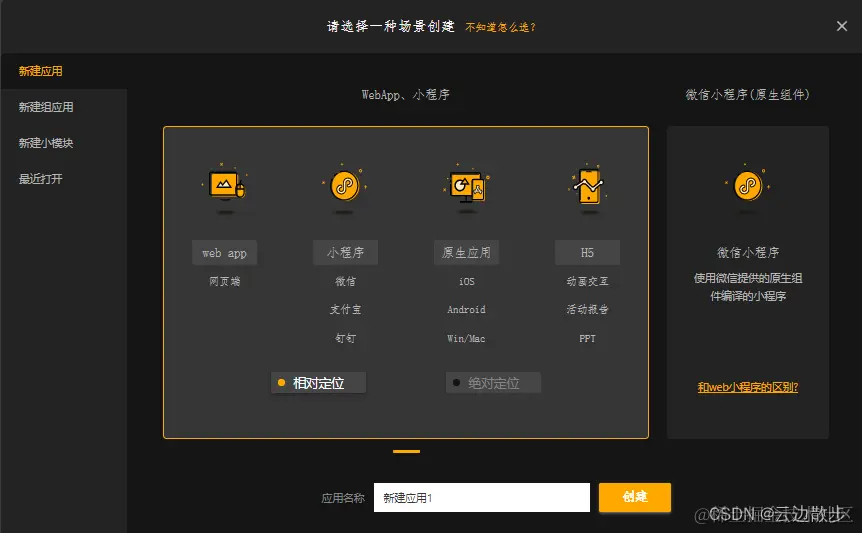
Task: Open the 不知道怎么选? help link
Action: tap(500, 27)
